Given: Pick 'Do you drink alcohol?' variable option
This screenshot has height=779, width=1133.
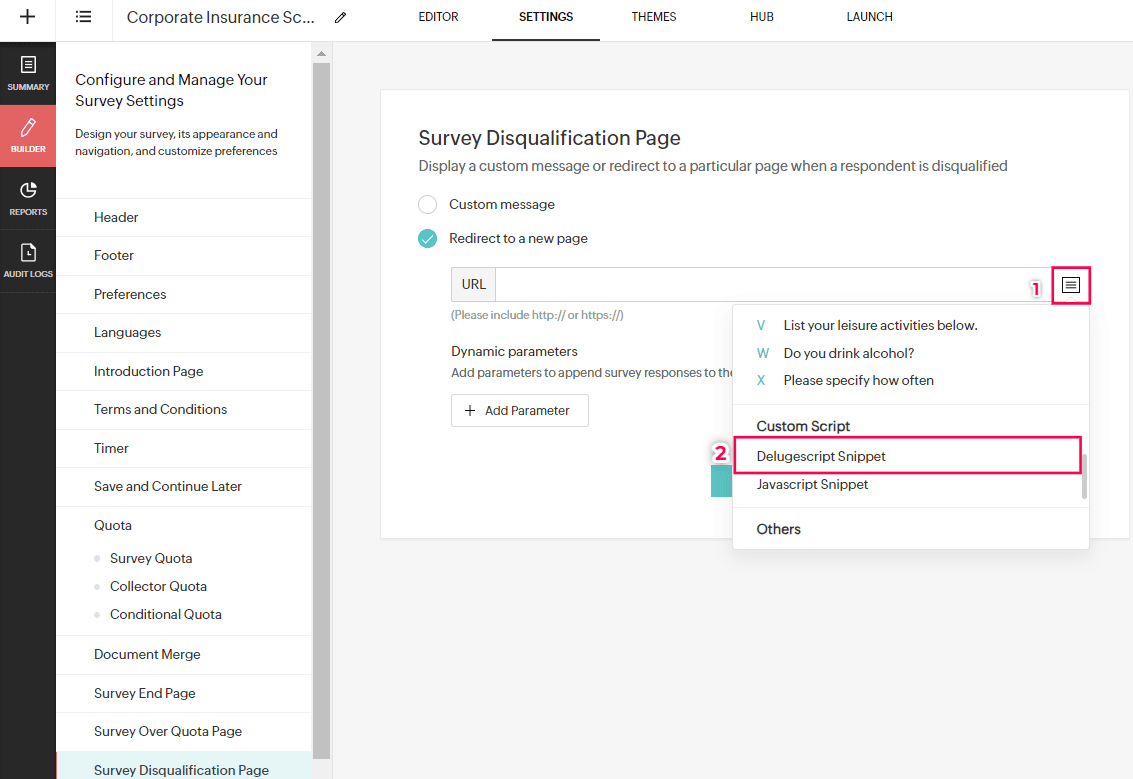Looking at the screenshot, I should [849, 353].
